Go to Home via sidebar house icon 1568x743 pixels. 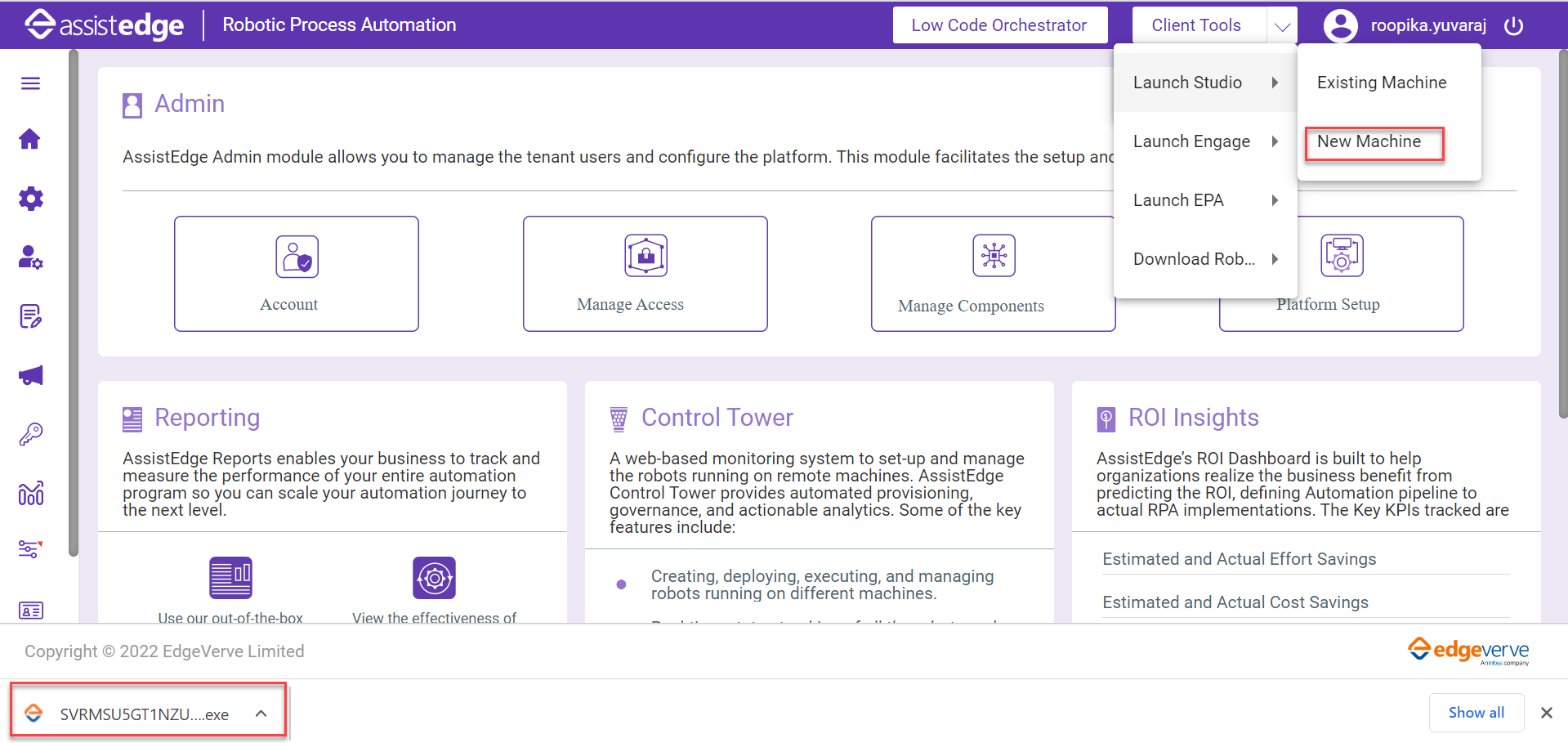coord(30,139)
